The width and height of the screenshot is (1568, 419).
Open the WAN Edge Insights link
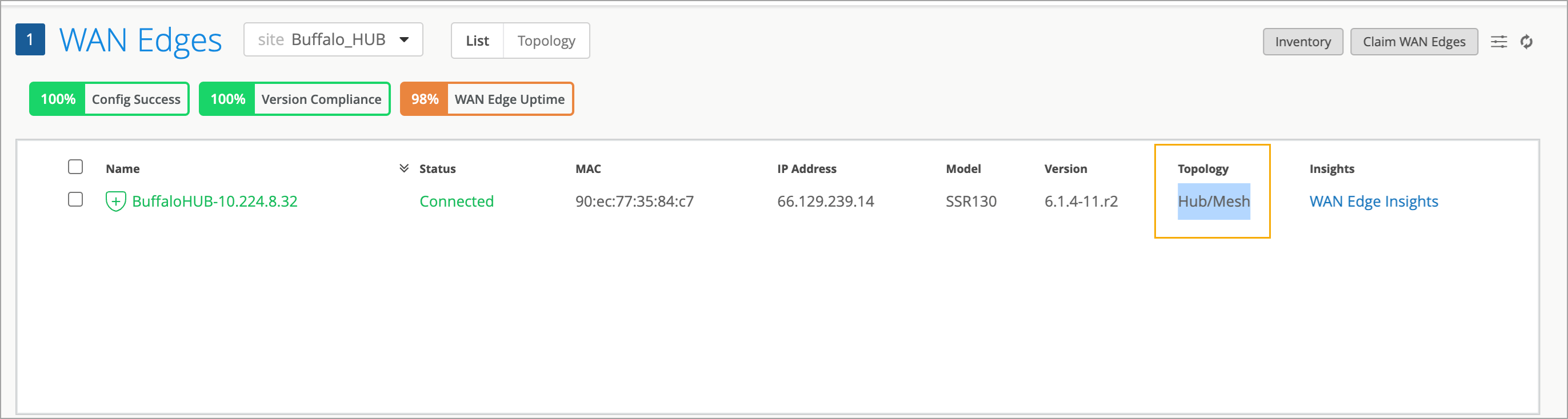[x=1373, y=202]
